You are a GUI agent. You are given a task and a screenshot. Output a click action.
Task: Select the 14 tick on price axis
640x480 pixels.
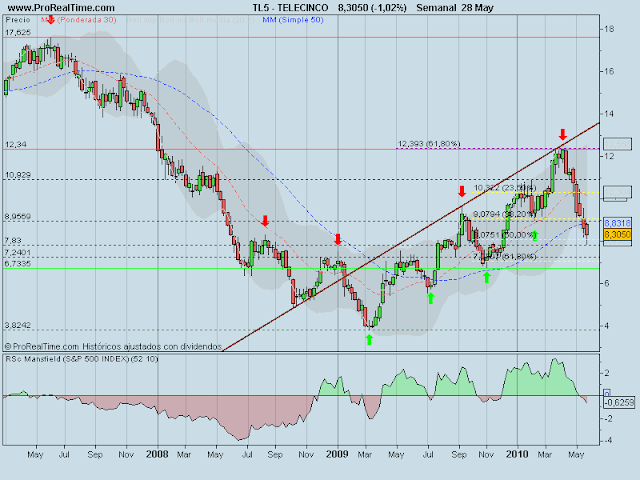pyautogui.click(x=609, y=113)
